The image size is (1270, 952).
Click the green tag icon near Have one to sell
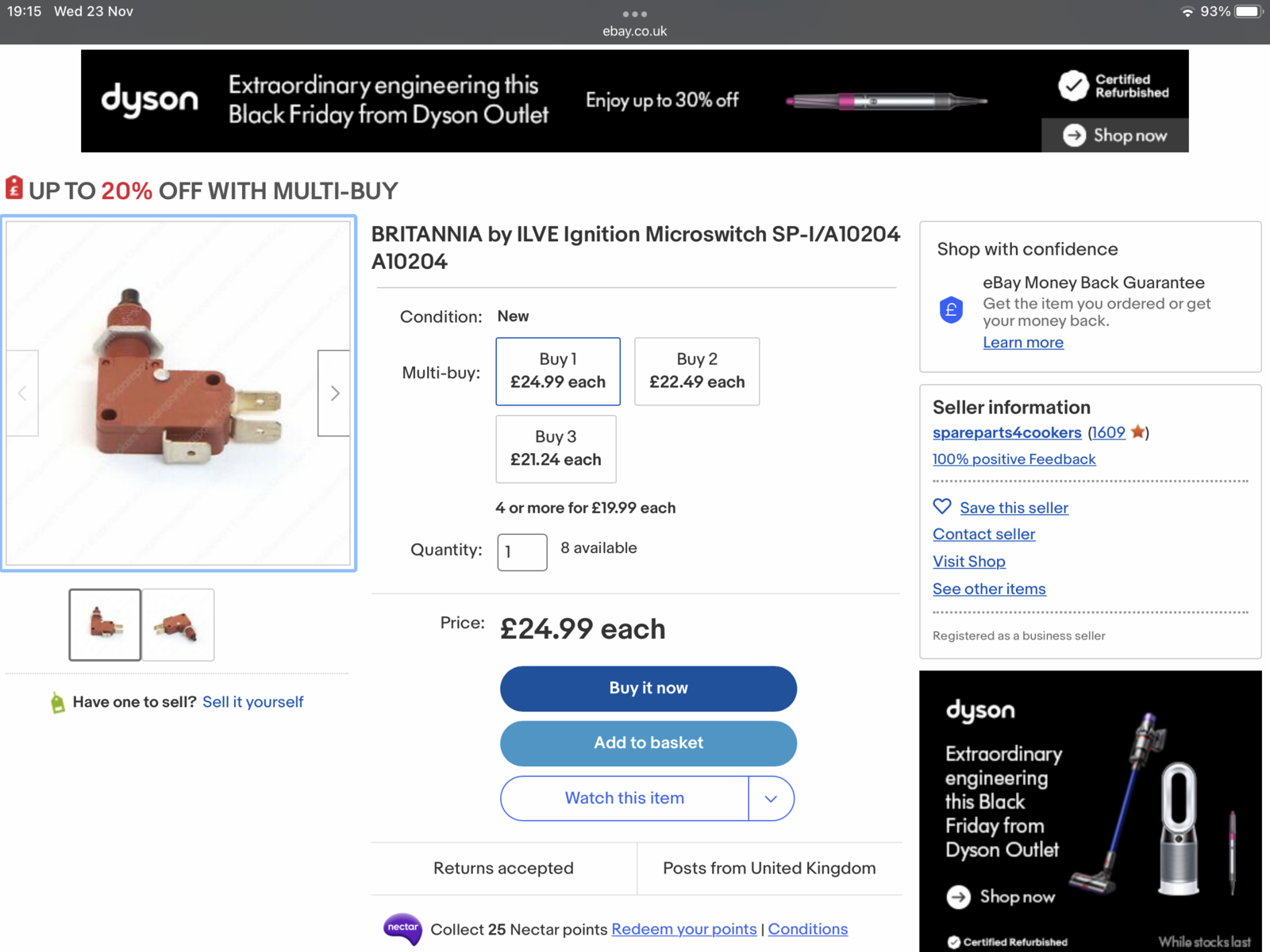(x=57, y=702)
